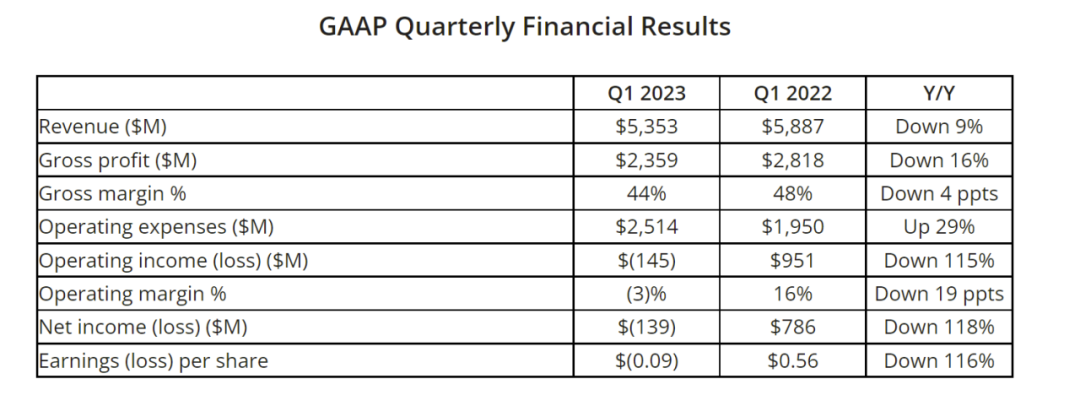
Task: Click the Down 4 ppts cell
Action: [939, 194]
